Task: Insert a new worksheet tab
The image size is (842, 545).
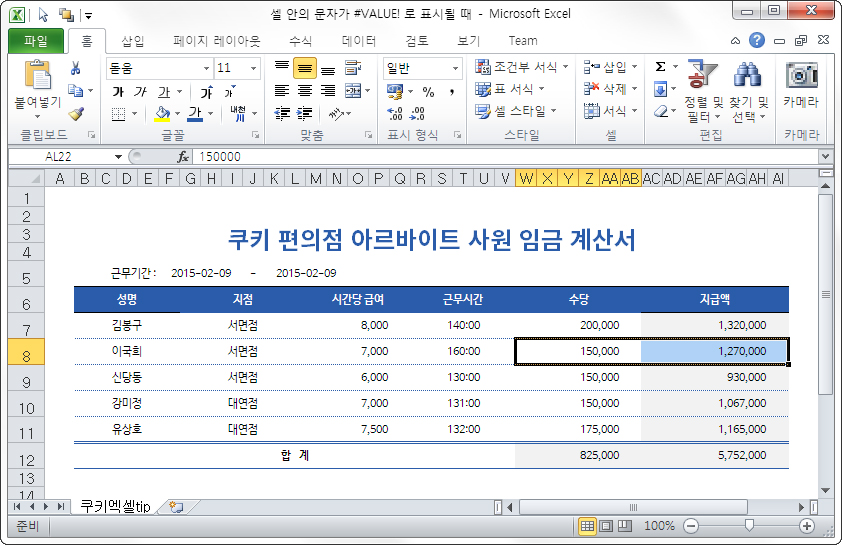Action: point(176,506)
